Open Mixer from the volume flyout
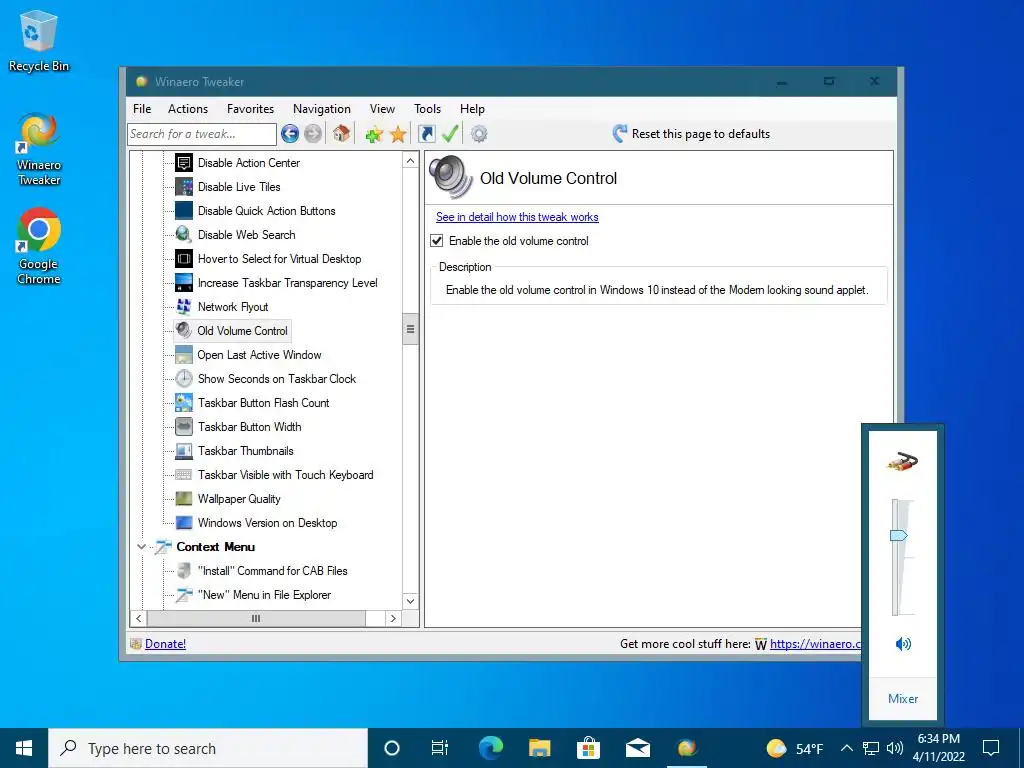This screenshot has width=1024, height=768. 903,699
